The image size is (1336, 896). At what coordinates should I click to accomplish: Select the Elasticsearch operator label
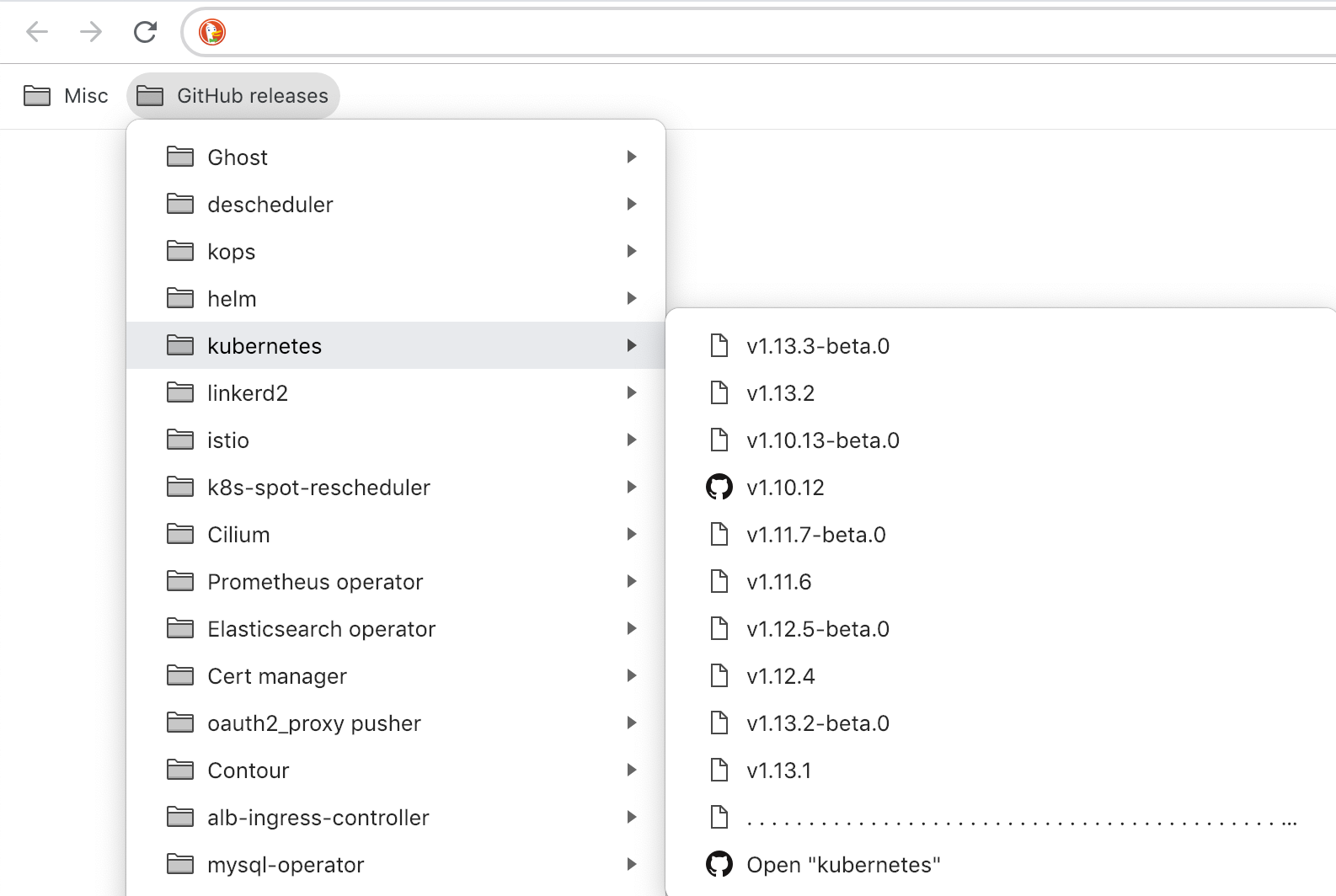tap(321, 629)
